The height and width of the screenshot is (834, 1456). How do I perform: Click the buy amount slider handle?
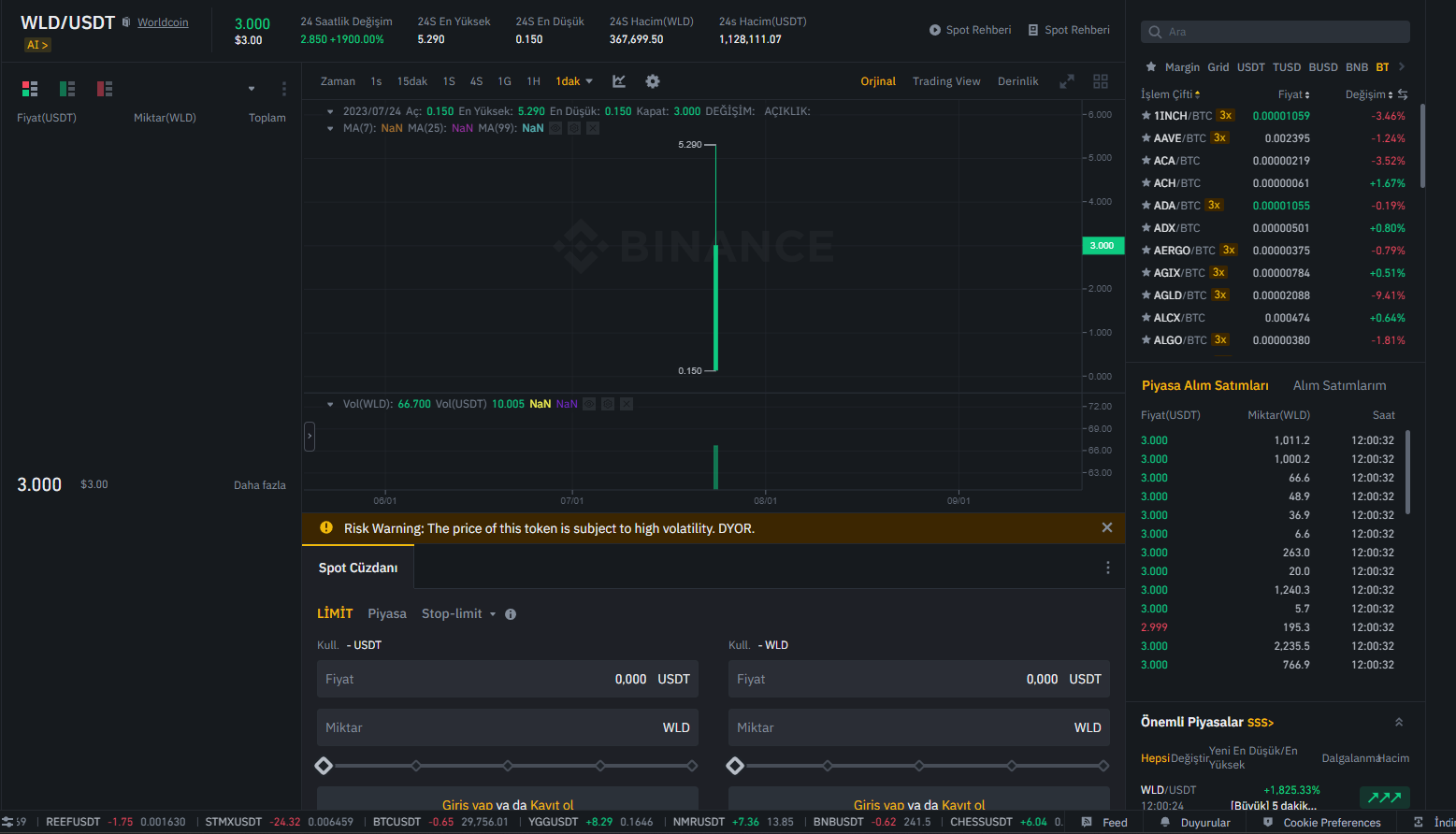[324, 766]
